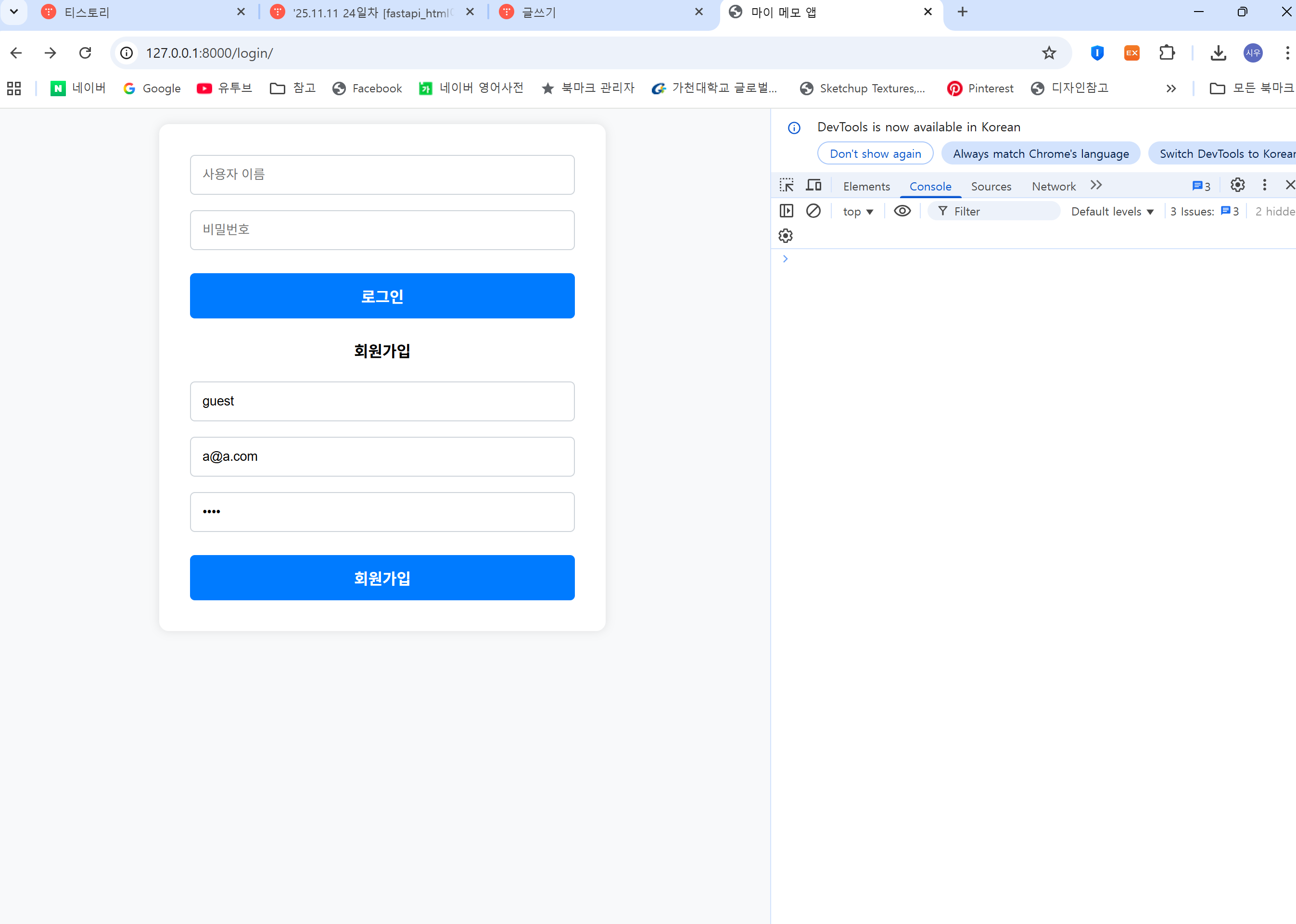Open DevTools three-dot customize menu
Screen dimensions: 1296x924
1264,186
